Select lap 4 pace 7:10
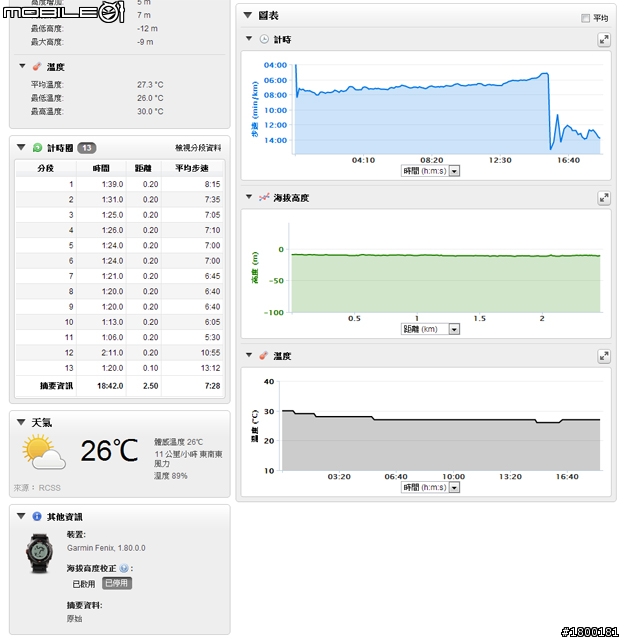 (212, 230)
